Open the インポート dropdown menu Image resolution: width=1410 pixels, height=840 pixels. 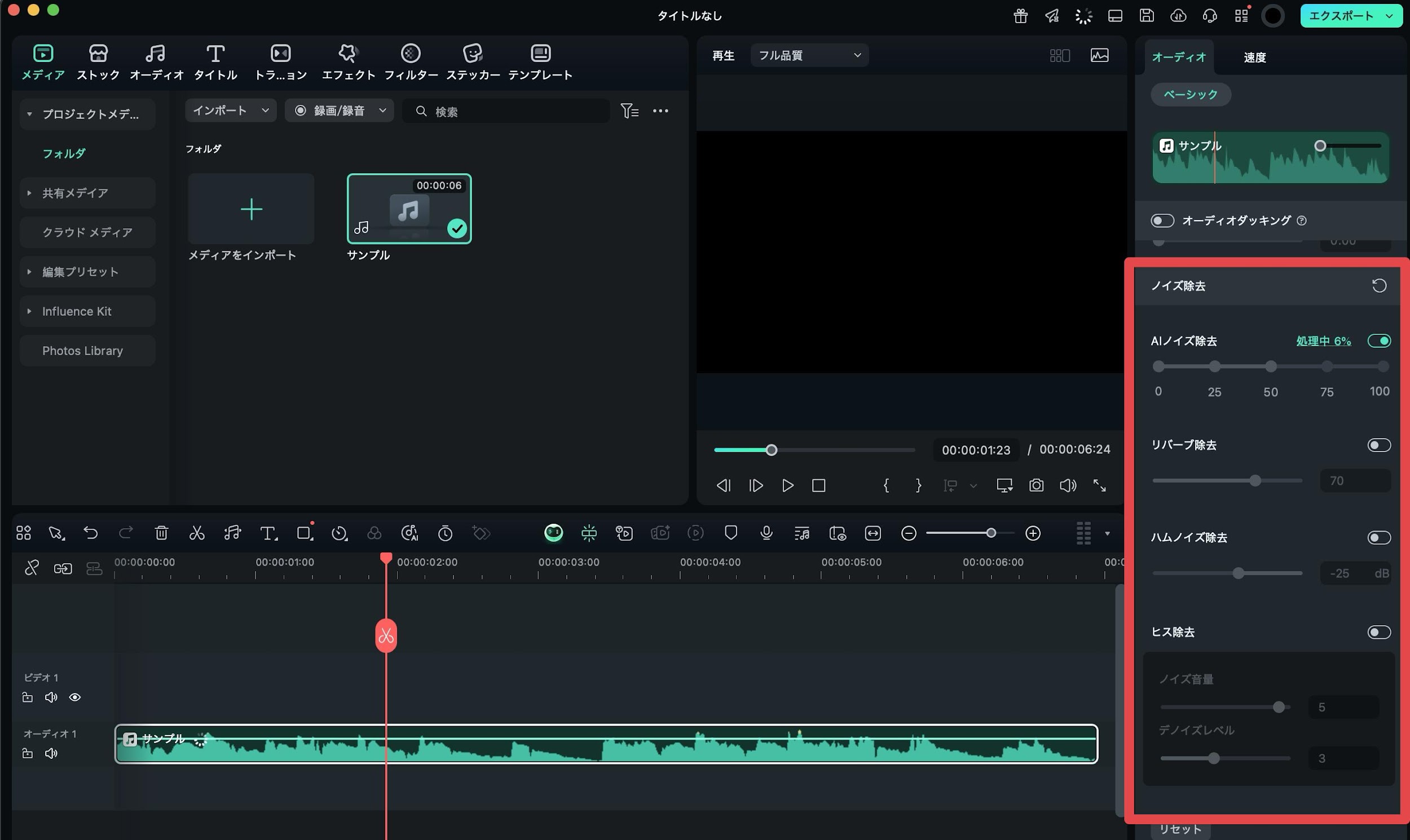[231, 110]
